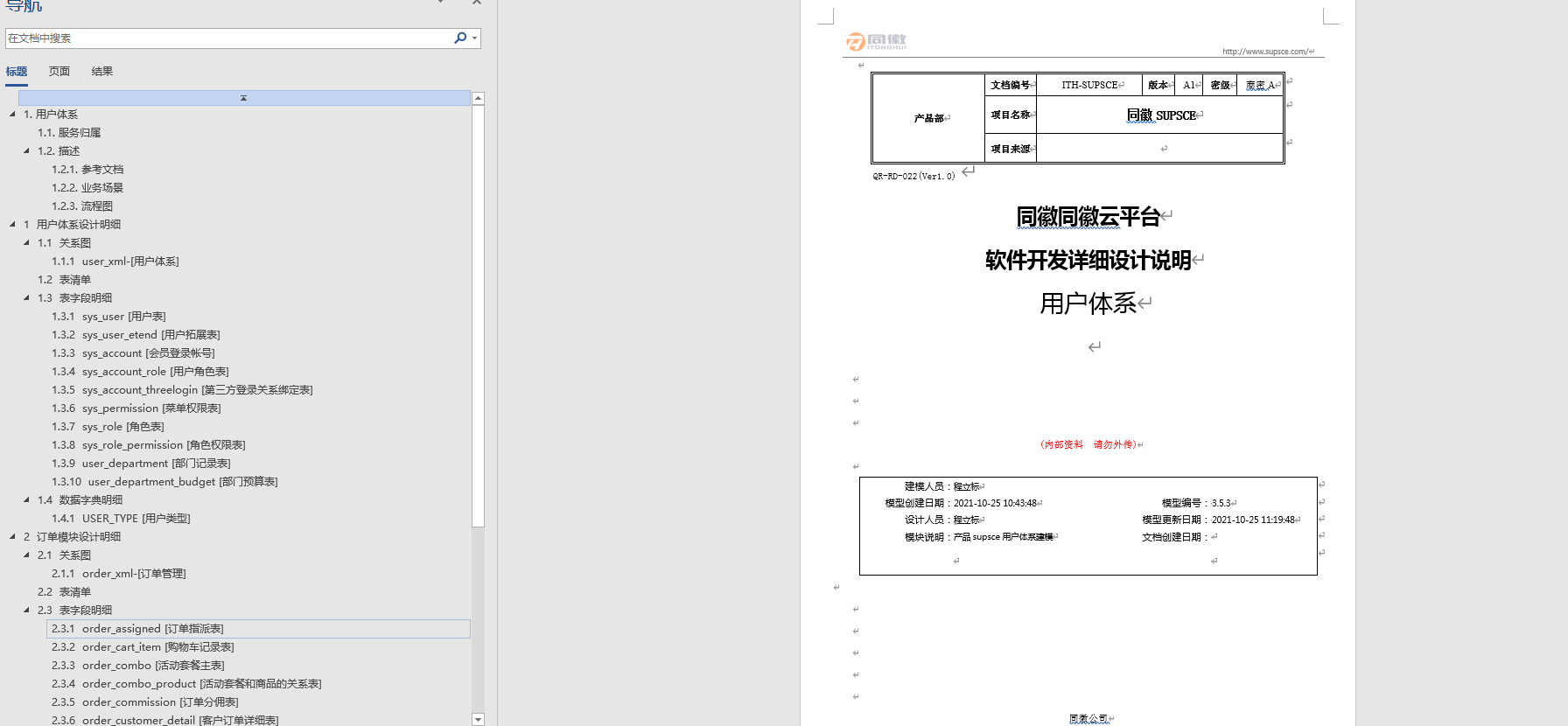
Task: Open the search options dropdown arrow
Action: click(474, 38)
